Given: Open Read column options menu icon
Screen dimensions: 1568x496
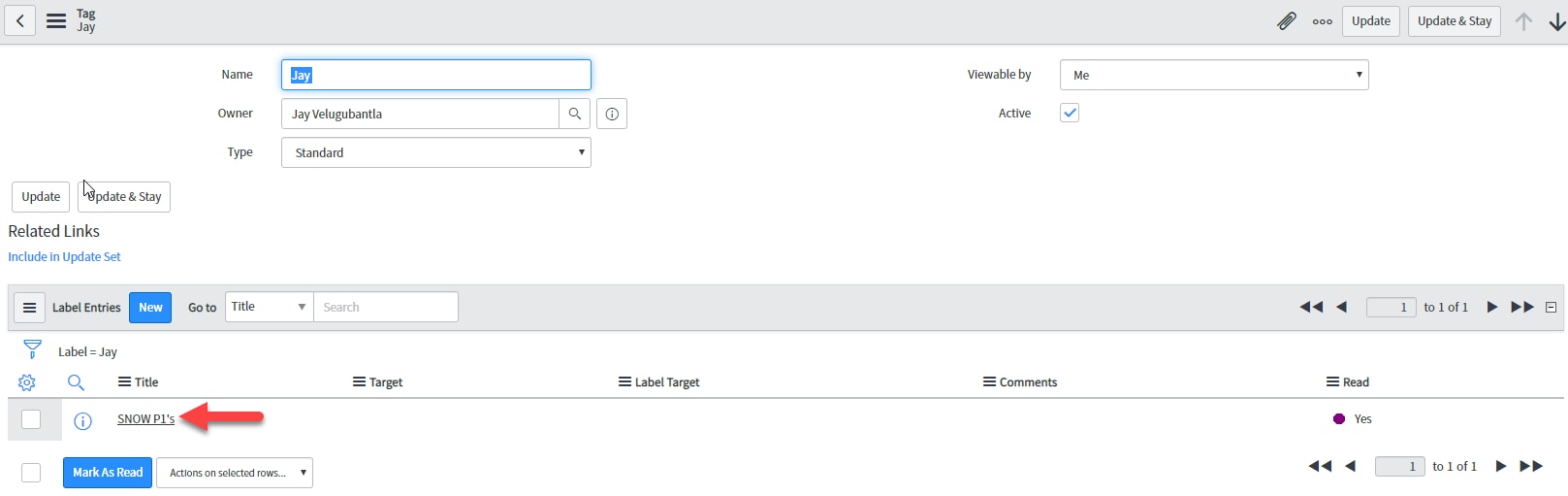Looking at the screenshot, I should point(1332,382).
